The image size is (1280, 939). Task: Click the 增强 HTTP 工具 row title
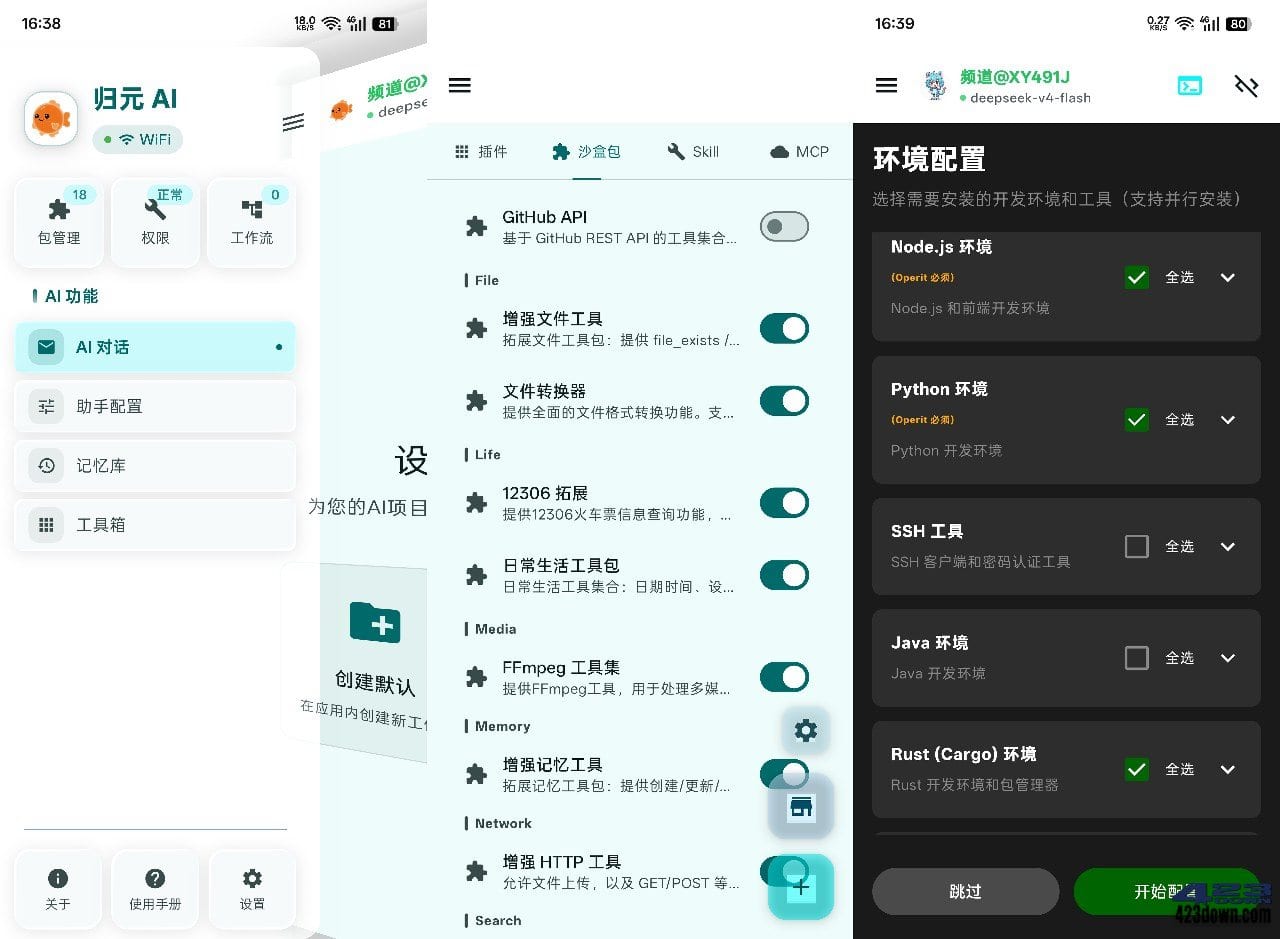point(561,862)
